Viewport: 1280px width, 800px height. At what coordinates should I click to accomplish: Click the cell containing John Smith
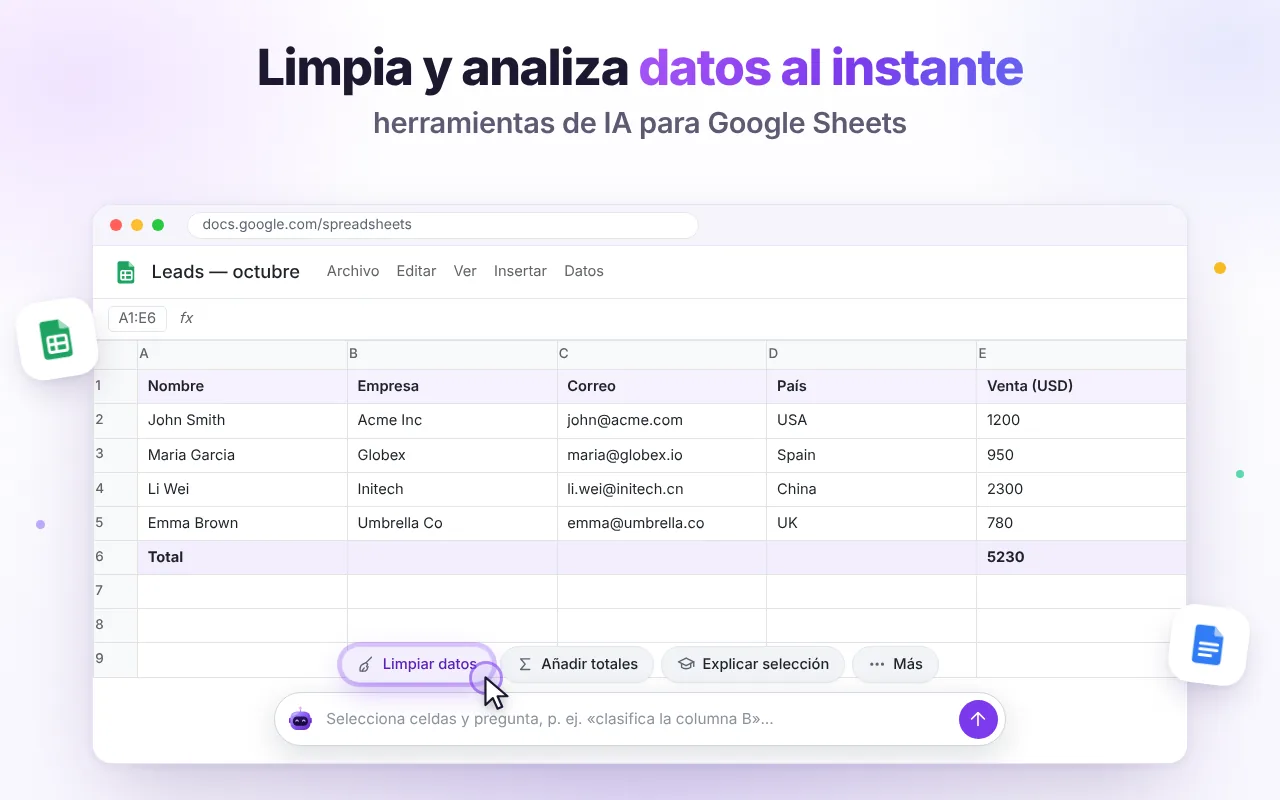243,420
